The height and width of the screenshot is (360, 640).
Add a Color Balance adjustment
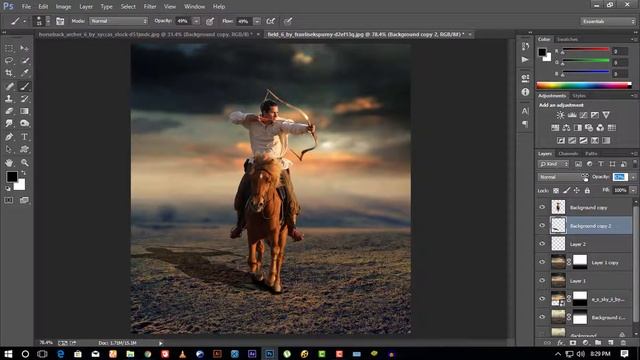coord(567,128)
